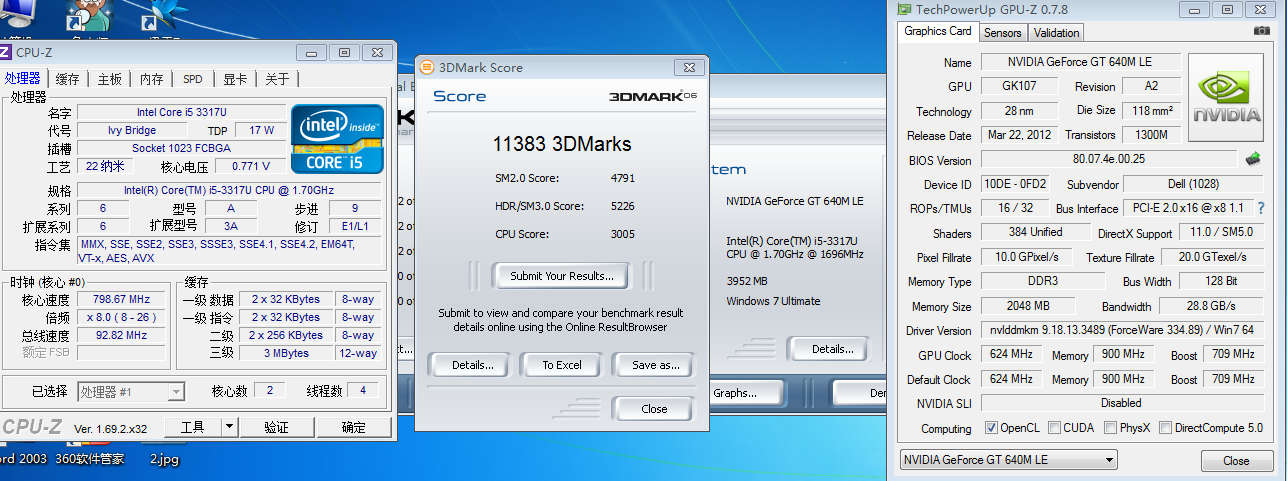The width and height of the screenshot is (1287, 481).
Task: Click the CPU-Z title bar app icon
Action: pyautogui.click(x=5, y=52)
